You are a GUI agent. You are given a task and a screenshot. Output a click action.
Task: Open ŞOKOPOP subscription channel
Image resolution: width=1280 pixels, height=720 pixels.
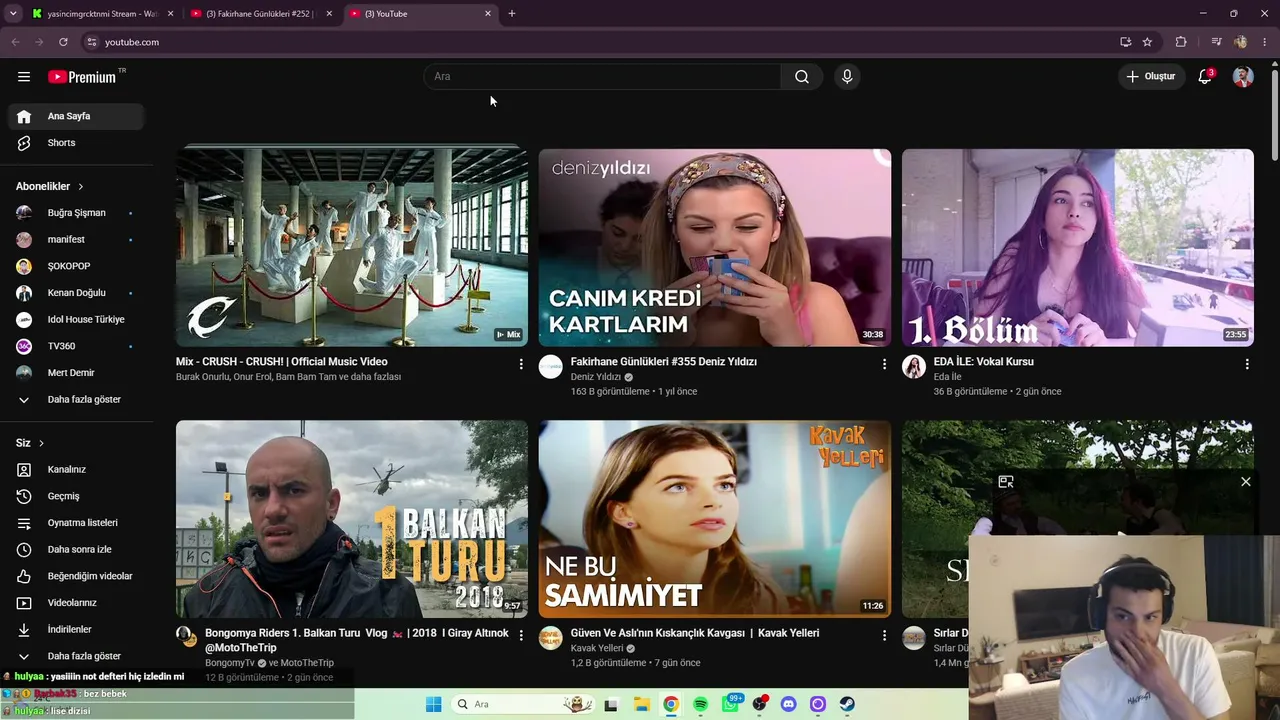(x=76, y=266)
